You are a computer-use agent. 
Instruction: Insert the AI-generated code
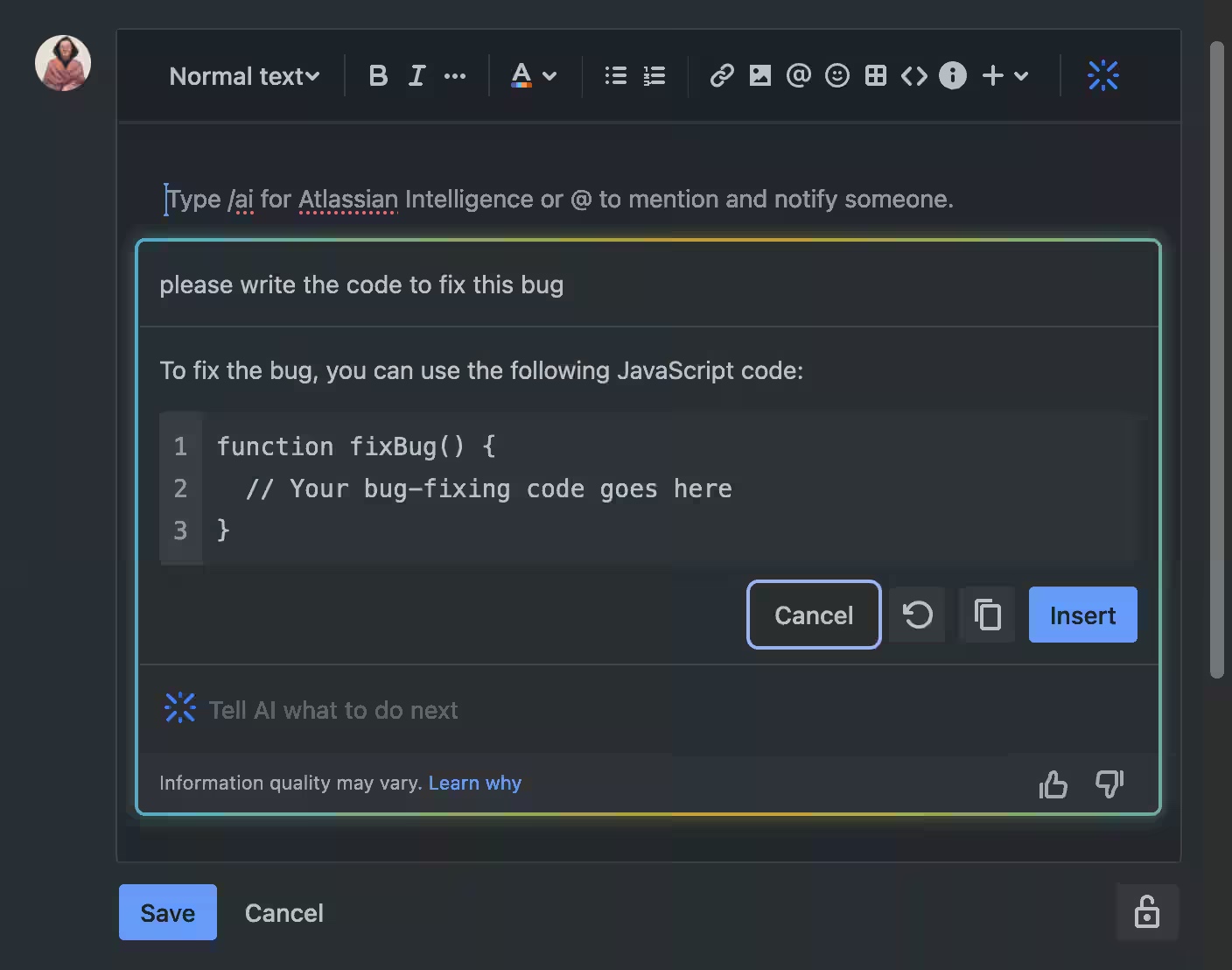coord(1082,615)
